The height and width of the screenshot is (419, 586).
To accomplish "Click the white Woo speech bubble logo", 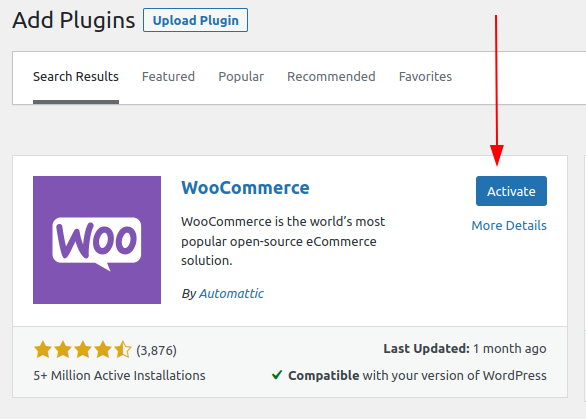I will point(97,243).
